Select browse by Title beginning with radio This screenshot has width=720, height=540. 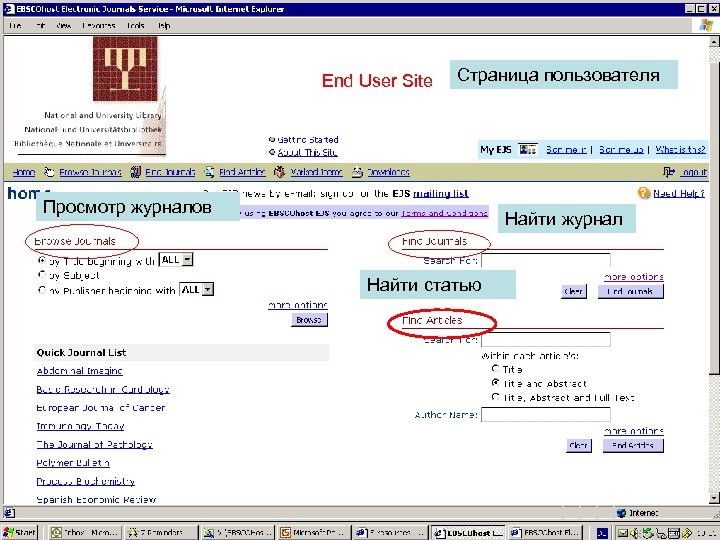[x=42, y=261]
